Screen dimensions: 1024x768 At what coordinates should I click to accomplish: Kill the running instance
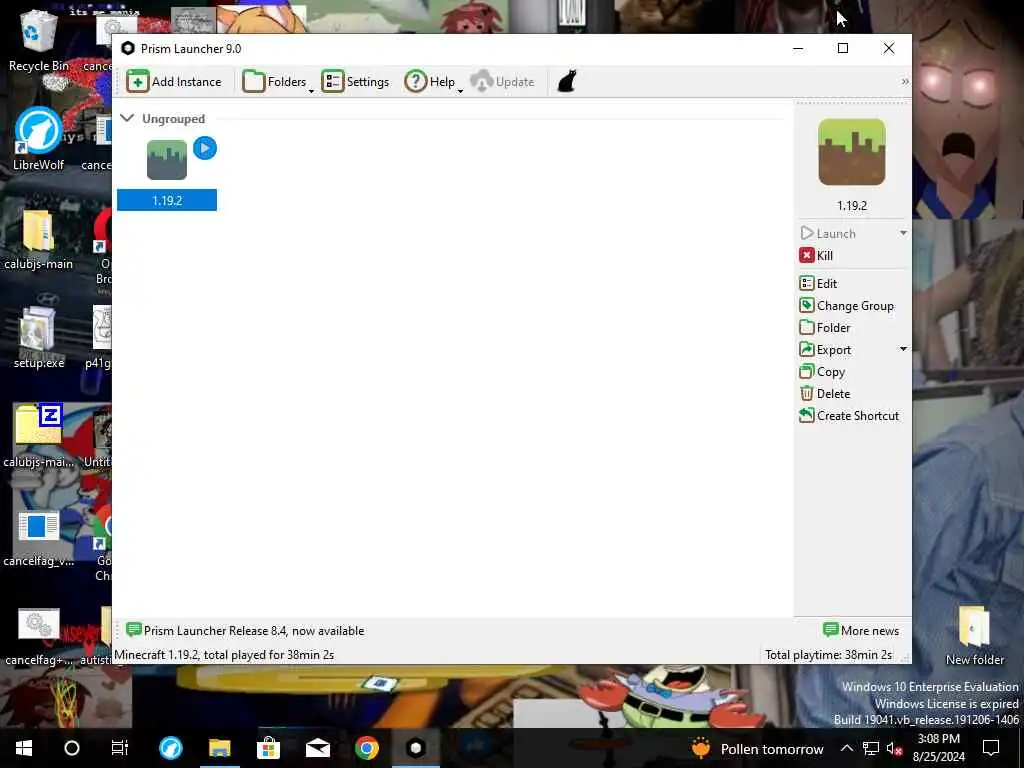[816, 255]
